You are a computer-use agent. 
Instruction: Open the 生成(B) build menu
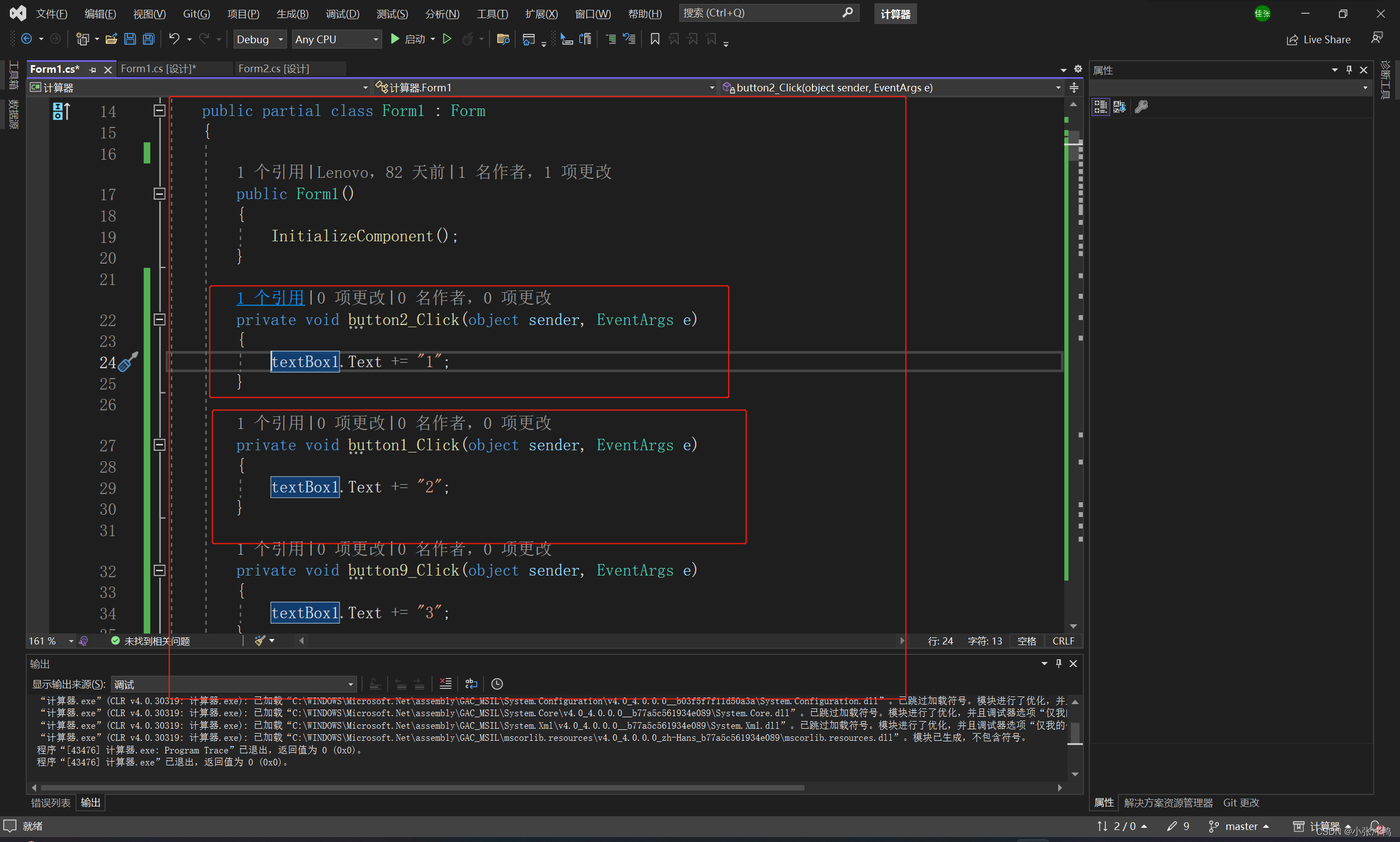click(293, 13)
